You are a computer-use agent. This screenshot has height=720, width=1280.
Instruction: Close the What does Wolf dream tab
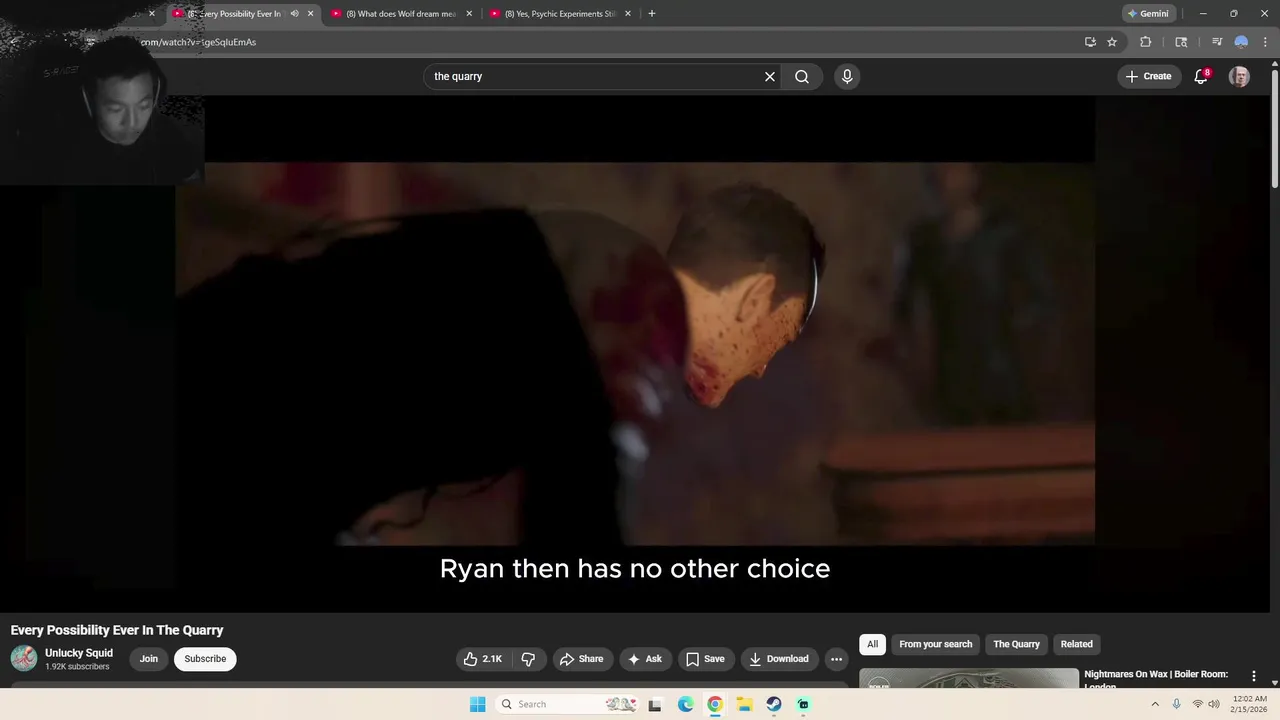coord(469,14)
